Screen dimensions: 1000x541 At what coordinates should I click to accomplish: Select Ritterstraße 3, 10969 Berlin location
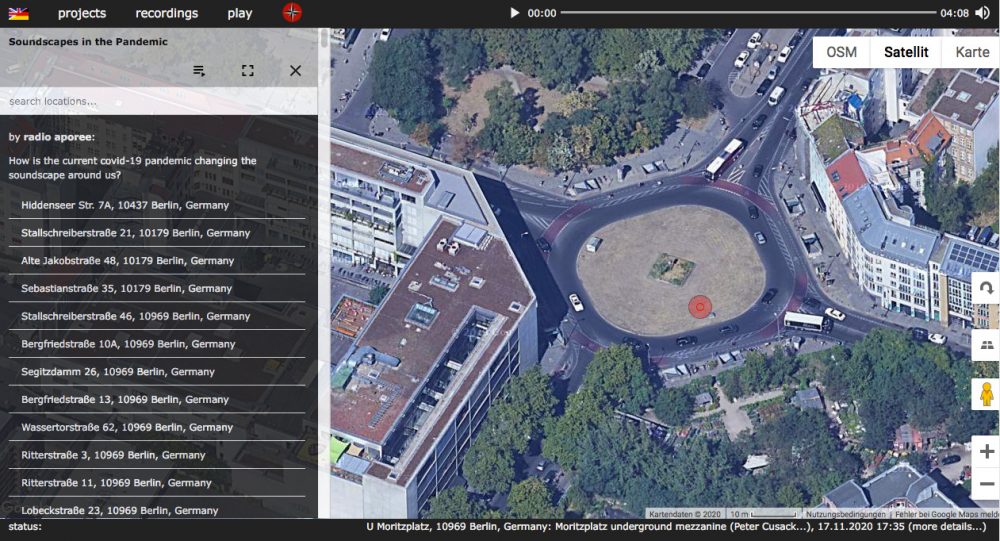(113, 455)
